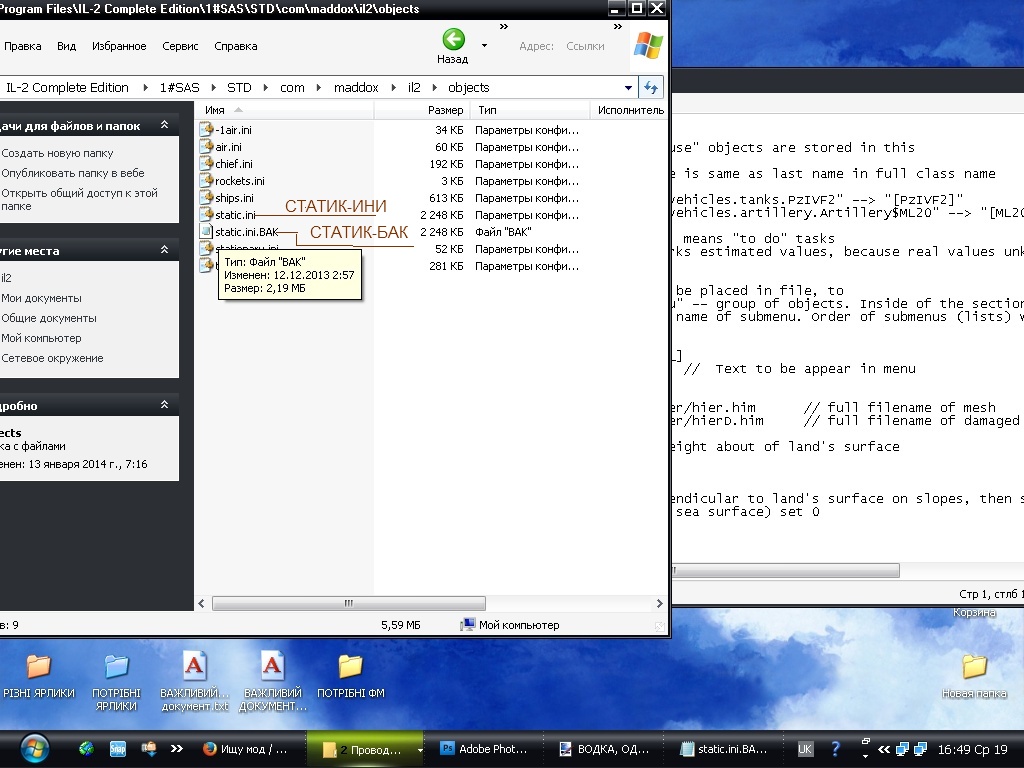This screenshot has height=768, width=1024.
Task: Switch to Adobe Photoshop taskbar button
Action: click(x=485, y=748)
